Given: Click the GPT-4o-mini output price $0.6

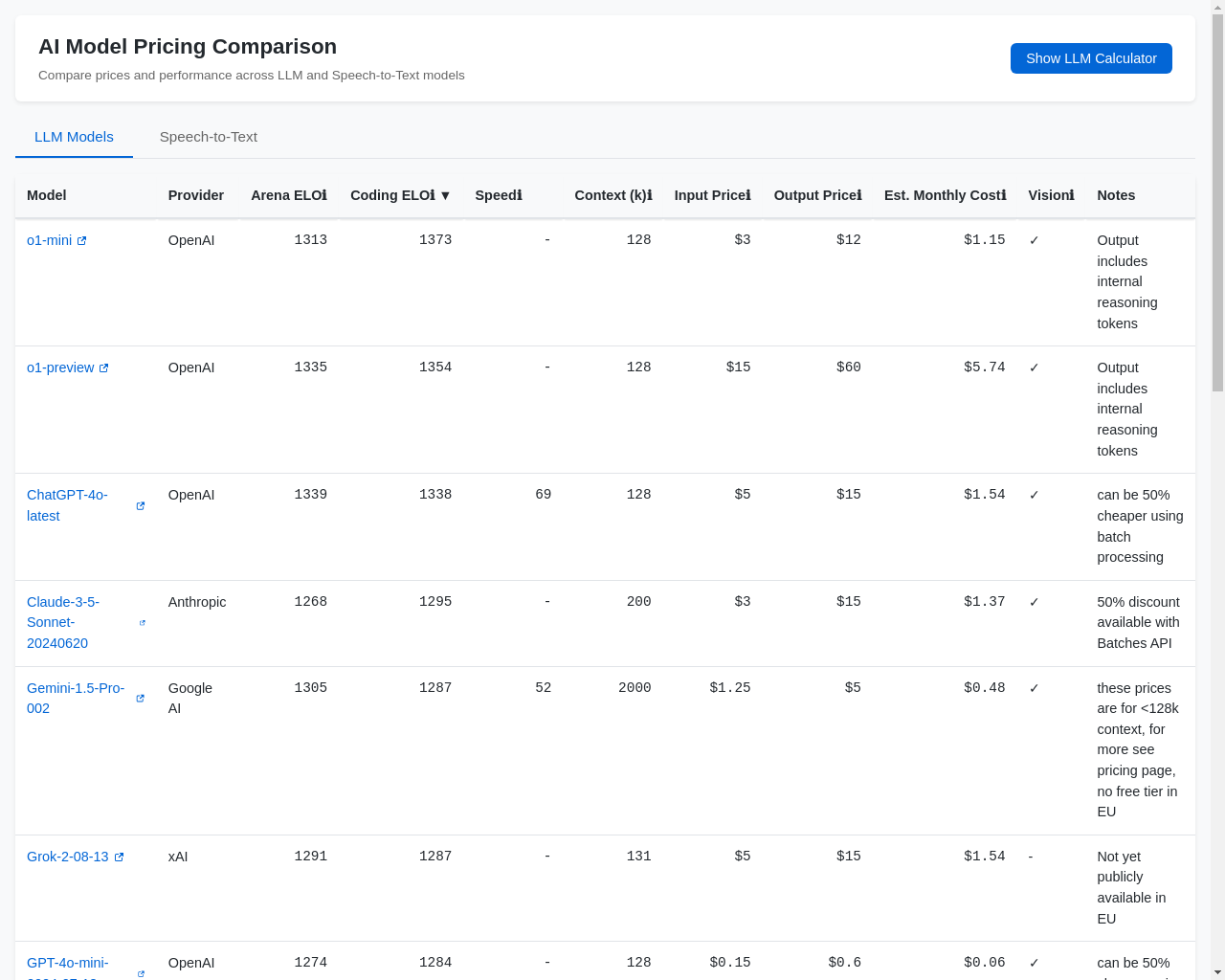Looking at the screenshot, I should pyautogui.click(x=845, y=963).
